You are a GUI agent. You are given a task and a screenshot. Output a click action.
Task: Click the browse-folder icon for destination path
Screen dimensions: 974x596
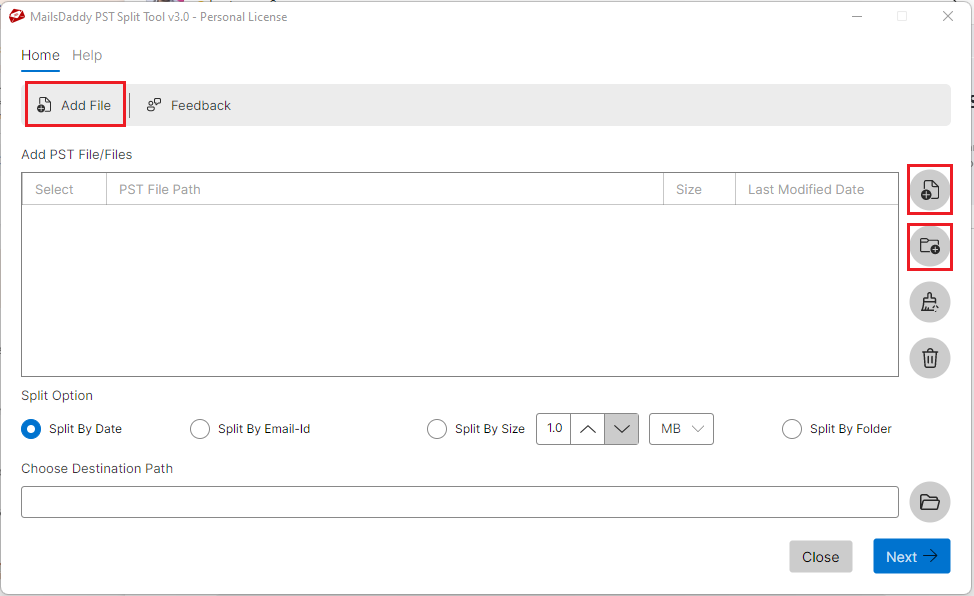(929, 502)
